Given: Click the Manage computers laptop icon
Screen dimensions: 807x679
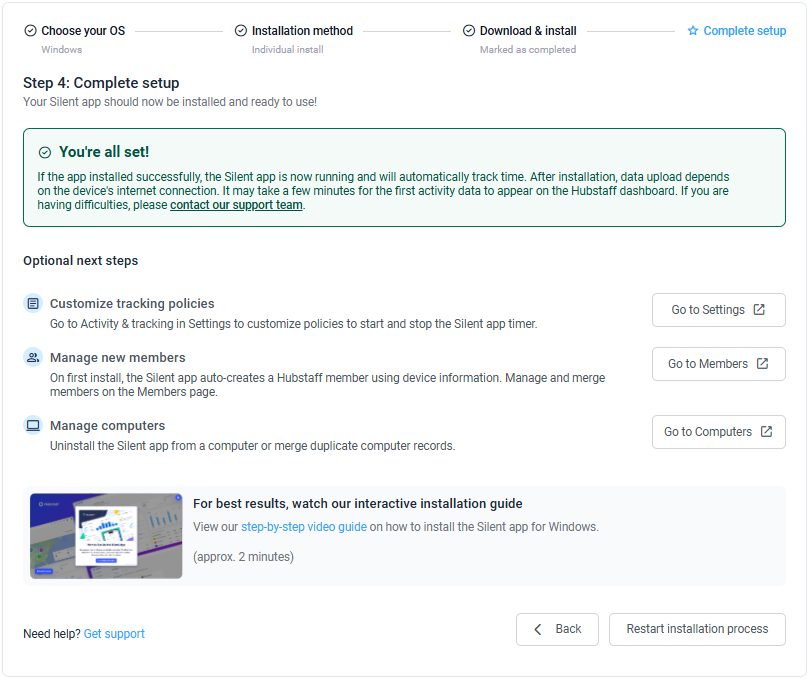Looking at the screenshot, I should pyautogui.click(x=33, y=426).
